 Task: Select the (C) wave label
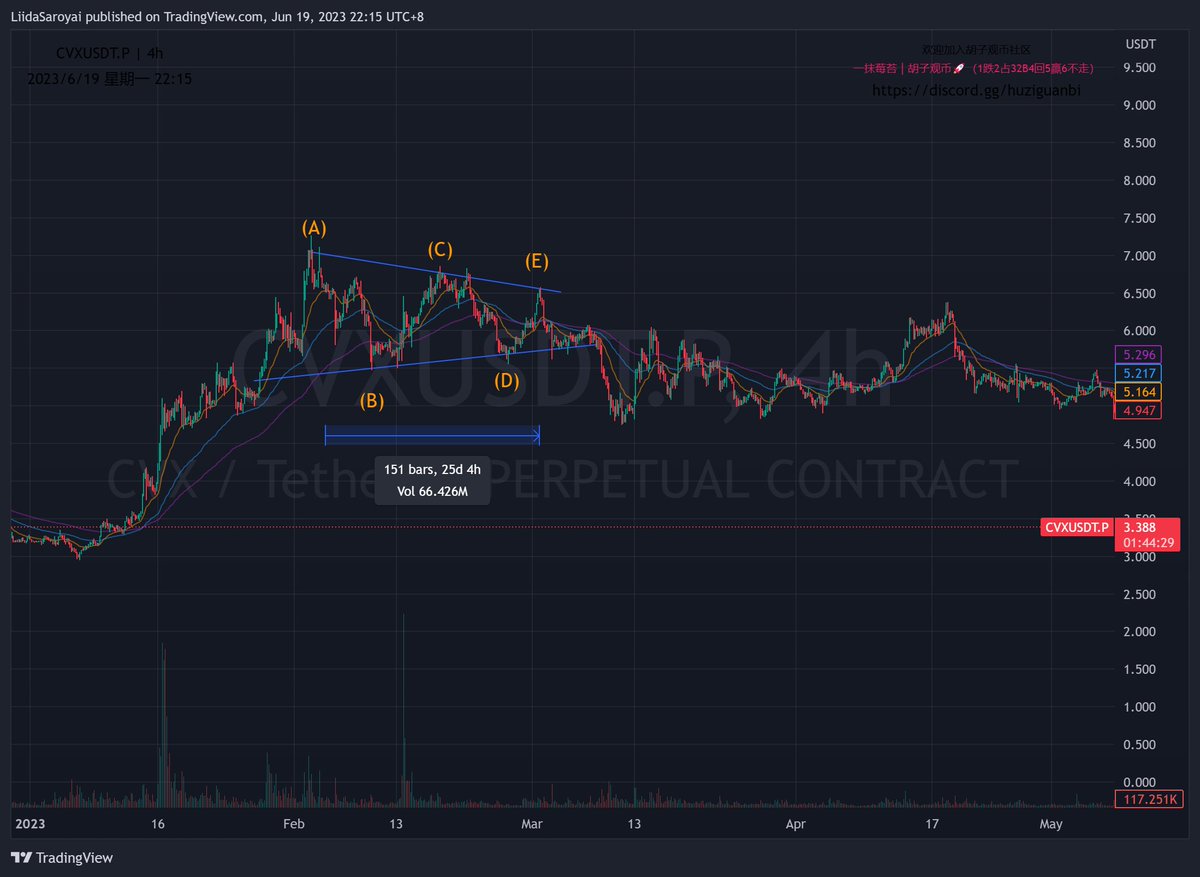point(440,249)
